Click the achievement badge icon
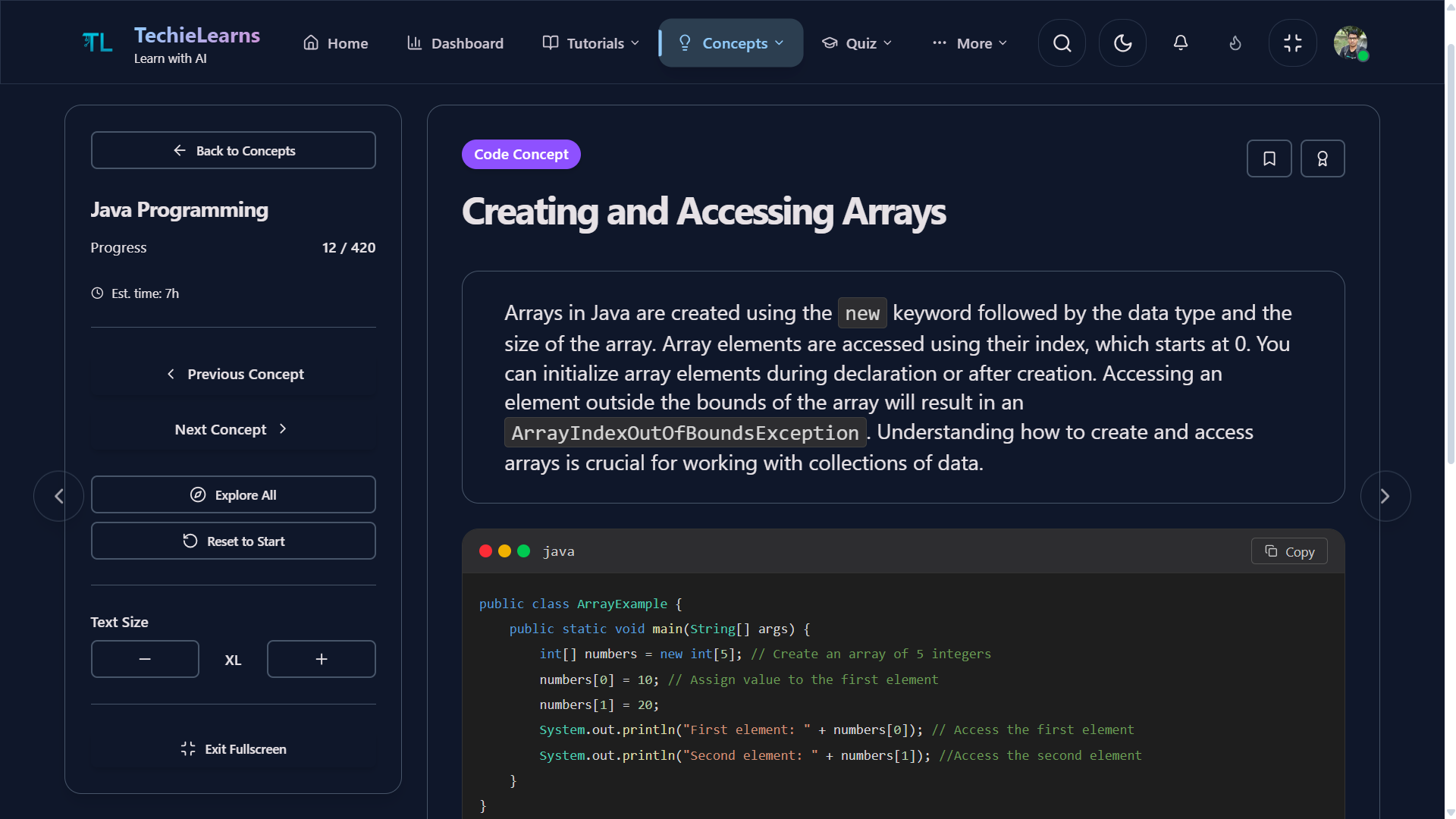 tap(1323, 158)
